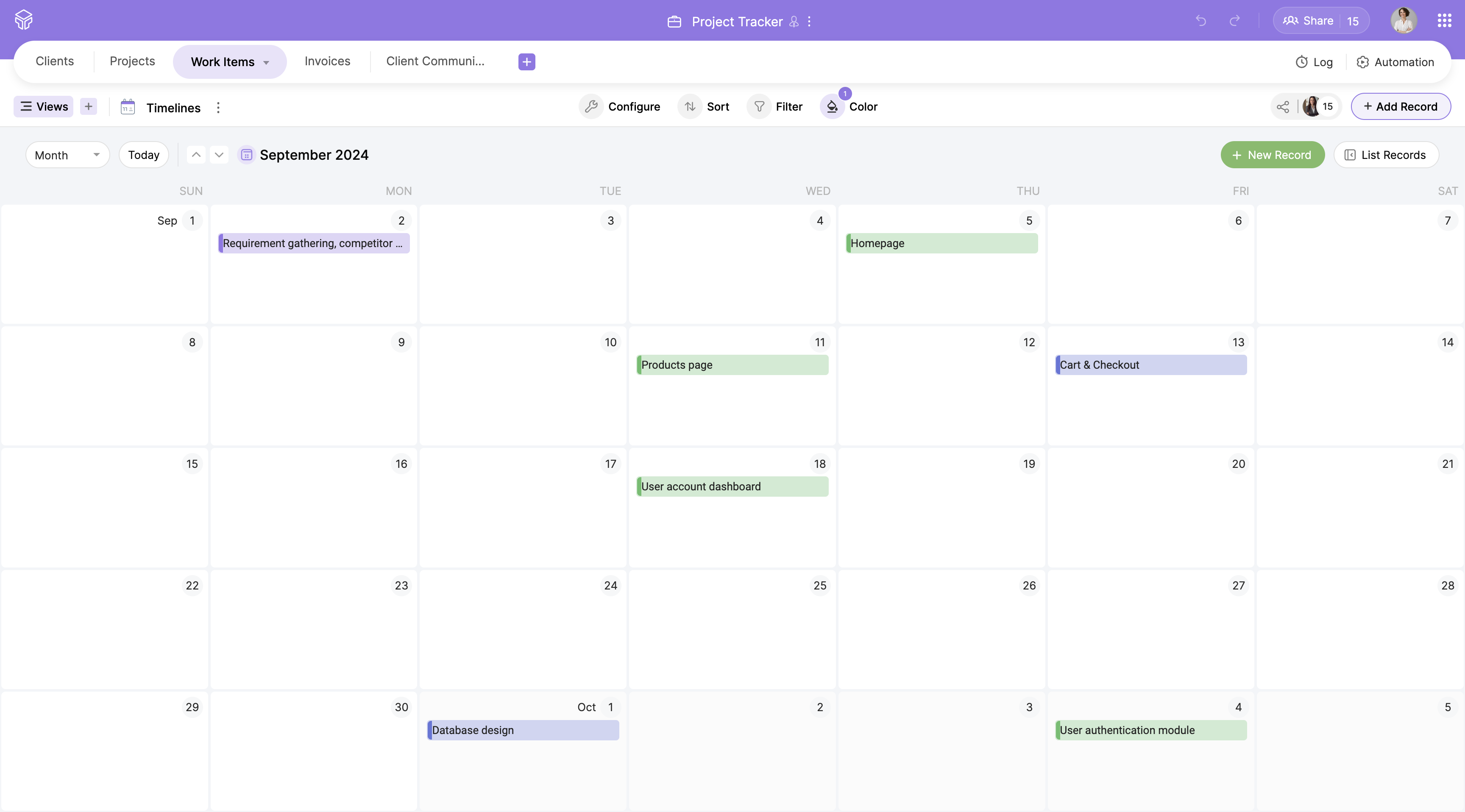Jump to Today
Viewport: 1465px width, 812px height.
[x=143, y=155]
